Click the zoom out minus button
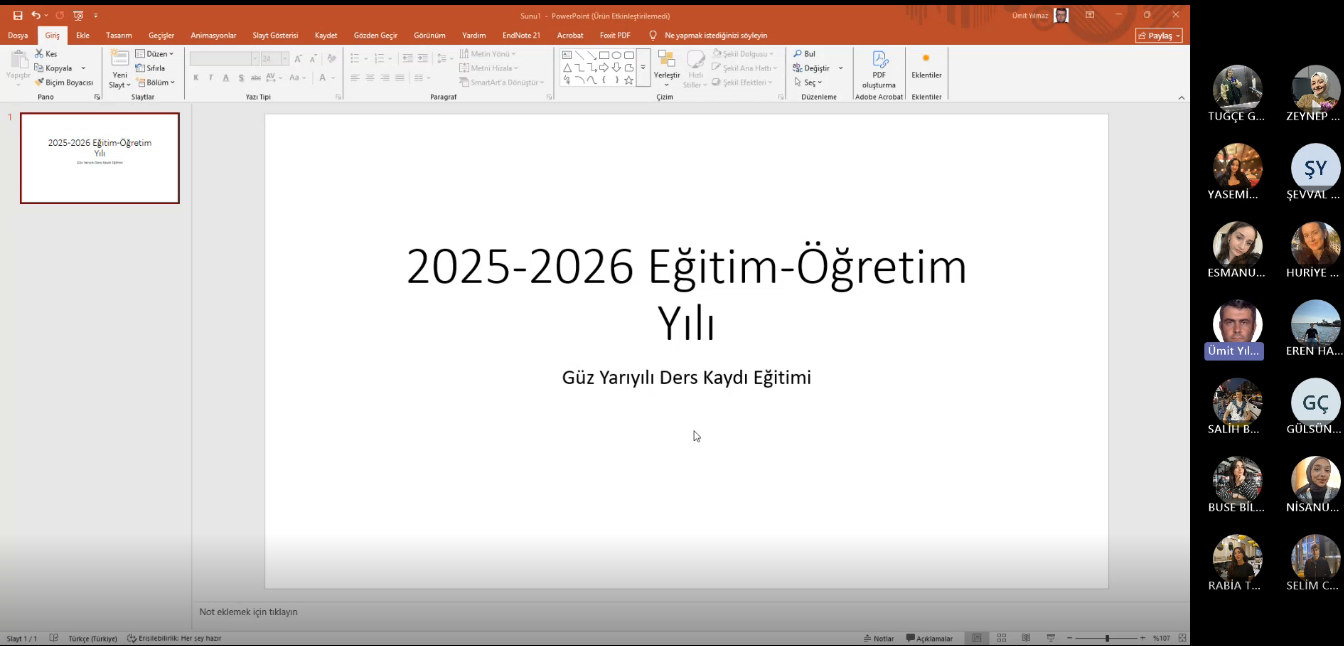 tap(1069, 638)
